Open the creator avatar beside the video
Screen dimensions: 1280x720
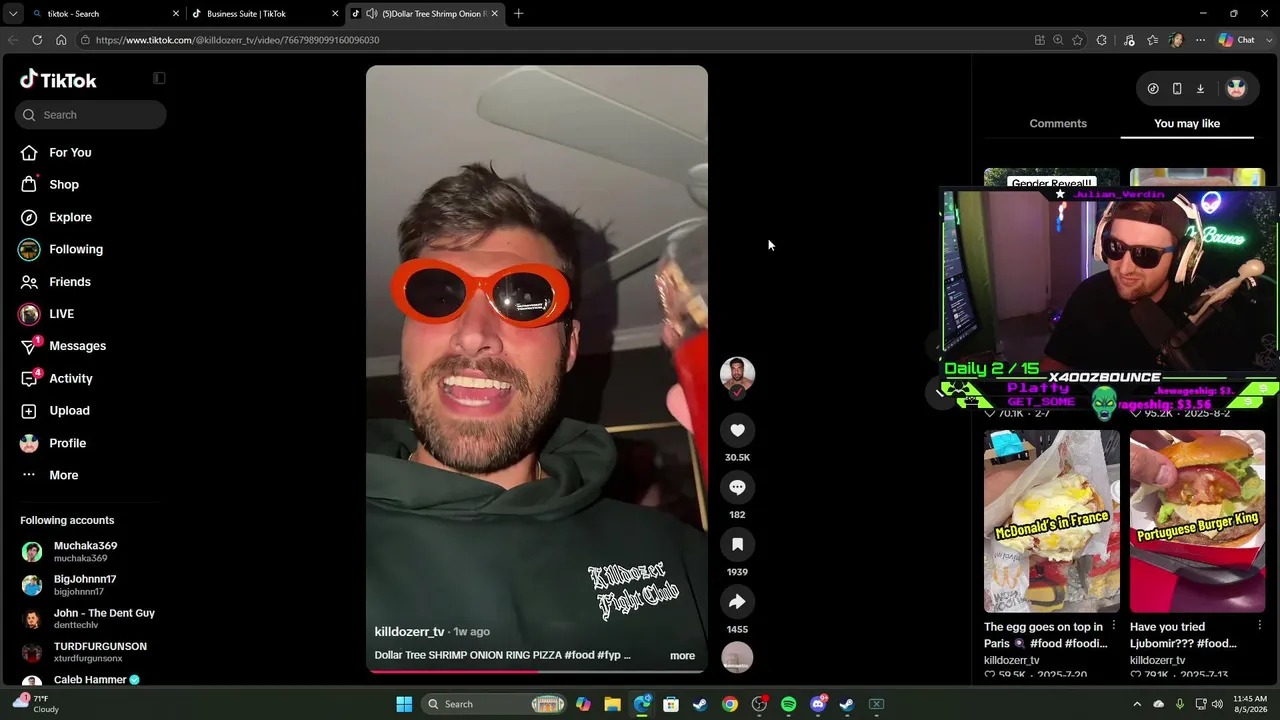(737, 373)
